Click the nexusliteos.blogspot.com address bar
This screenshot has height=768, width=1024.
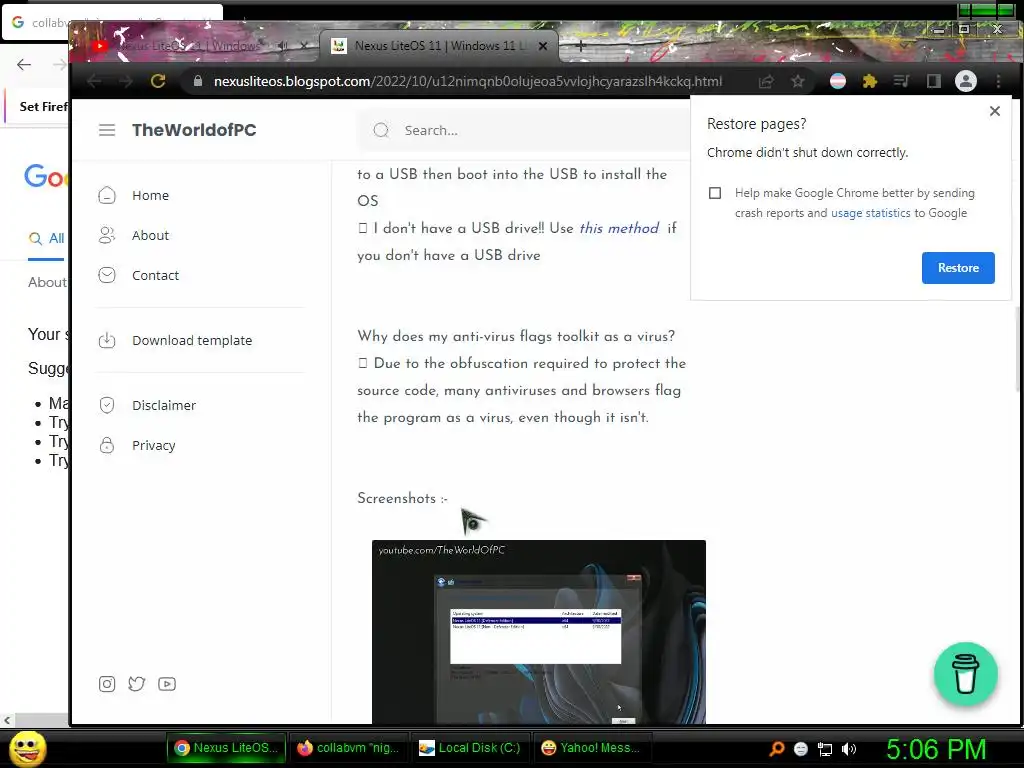point(468,81)
